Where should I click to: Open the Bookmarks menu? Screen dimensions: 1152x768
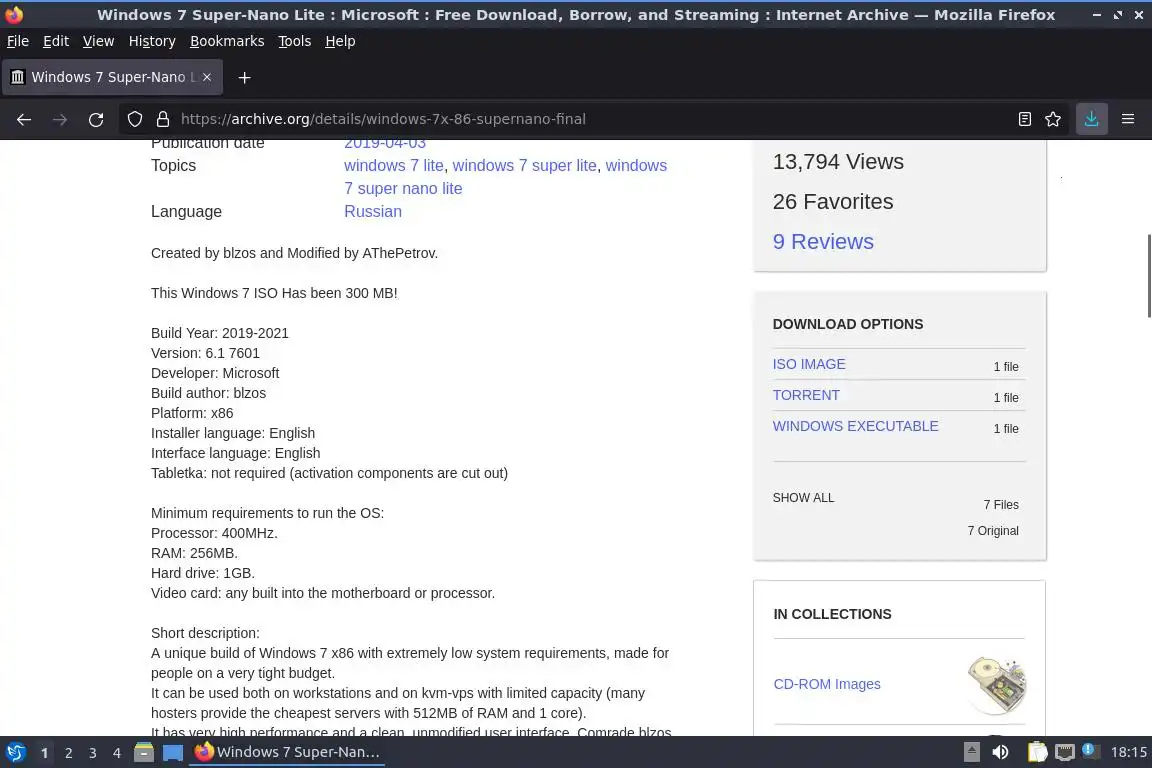[227, 41]
